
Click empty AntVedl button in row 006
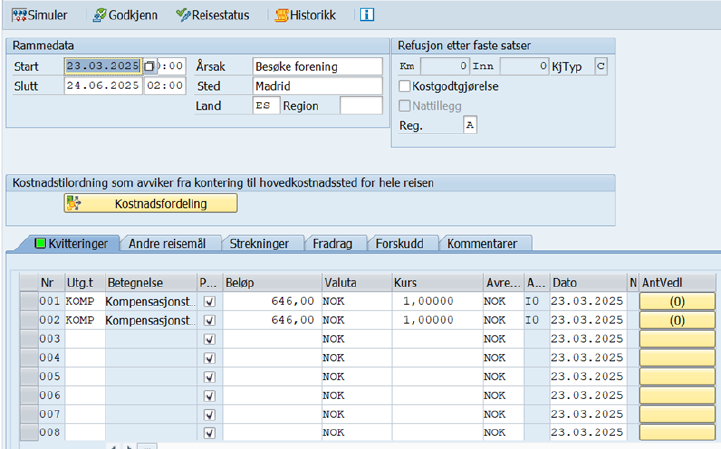pyautogui.click(x=677, y=396)
